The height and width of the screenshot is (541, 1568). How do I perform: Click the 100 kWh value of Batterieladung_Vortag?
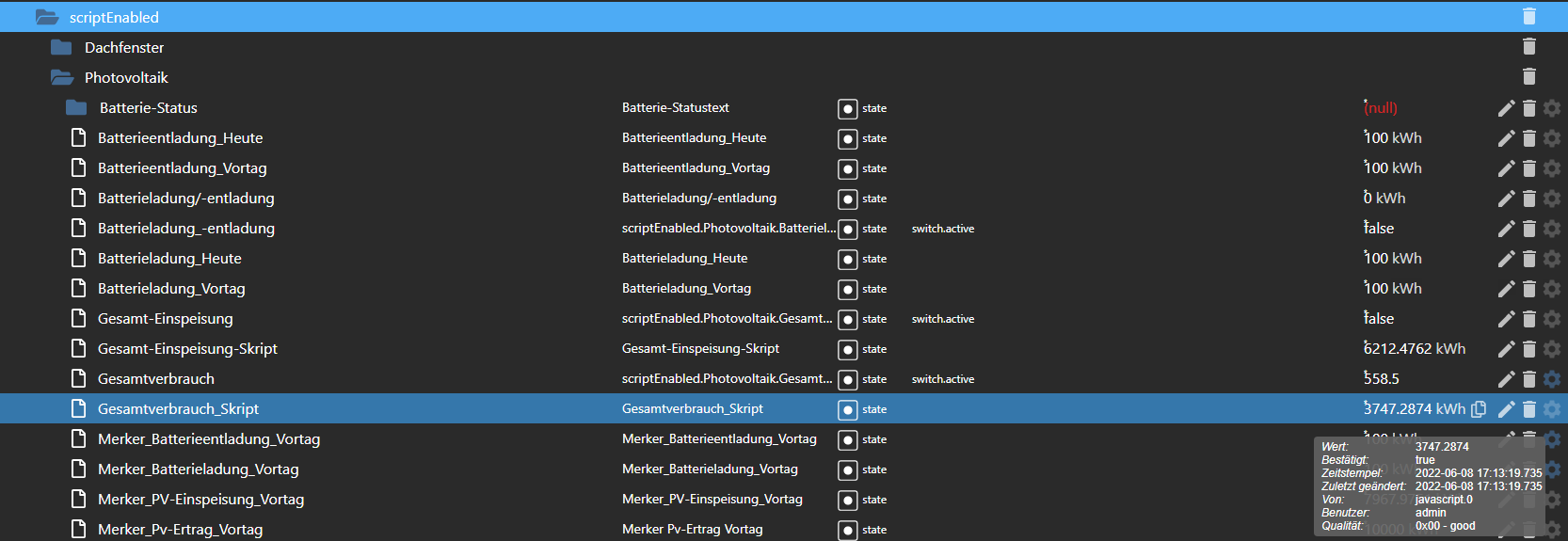(1393, 288)
